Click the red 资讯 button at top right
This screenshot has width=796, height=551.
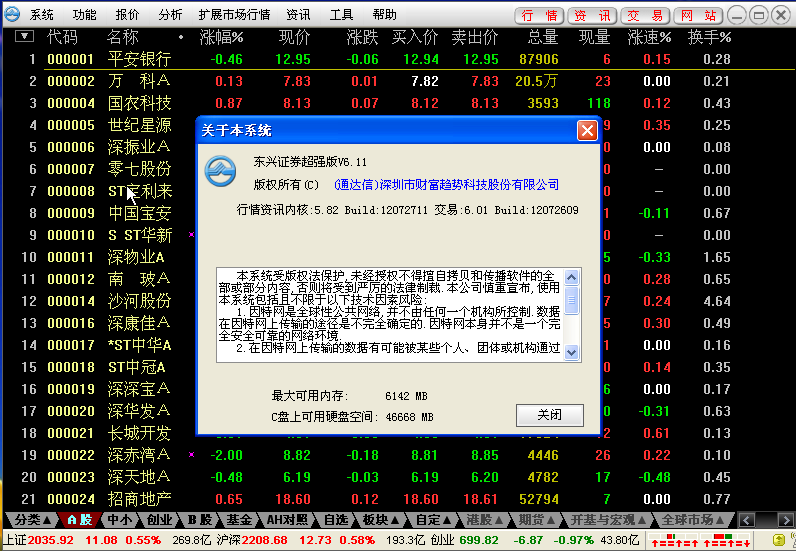(x=592, y=16)
